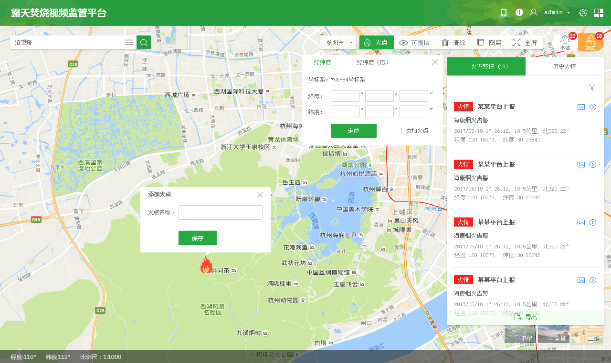Play video for the second fire alarm entry
This screenshot has width=611, height=363.
593,164
